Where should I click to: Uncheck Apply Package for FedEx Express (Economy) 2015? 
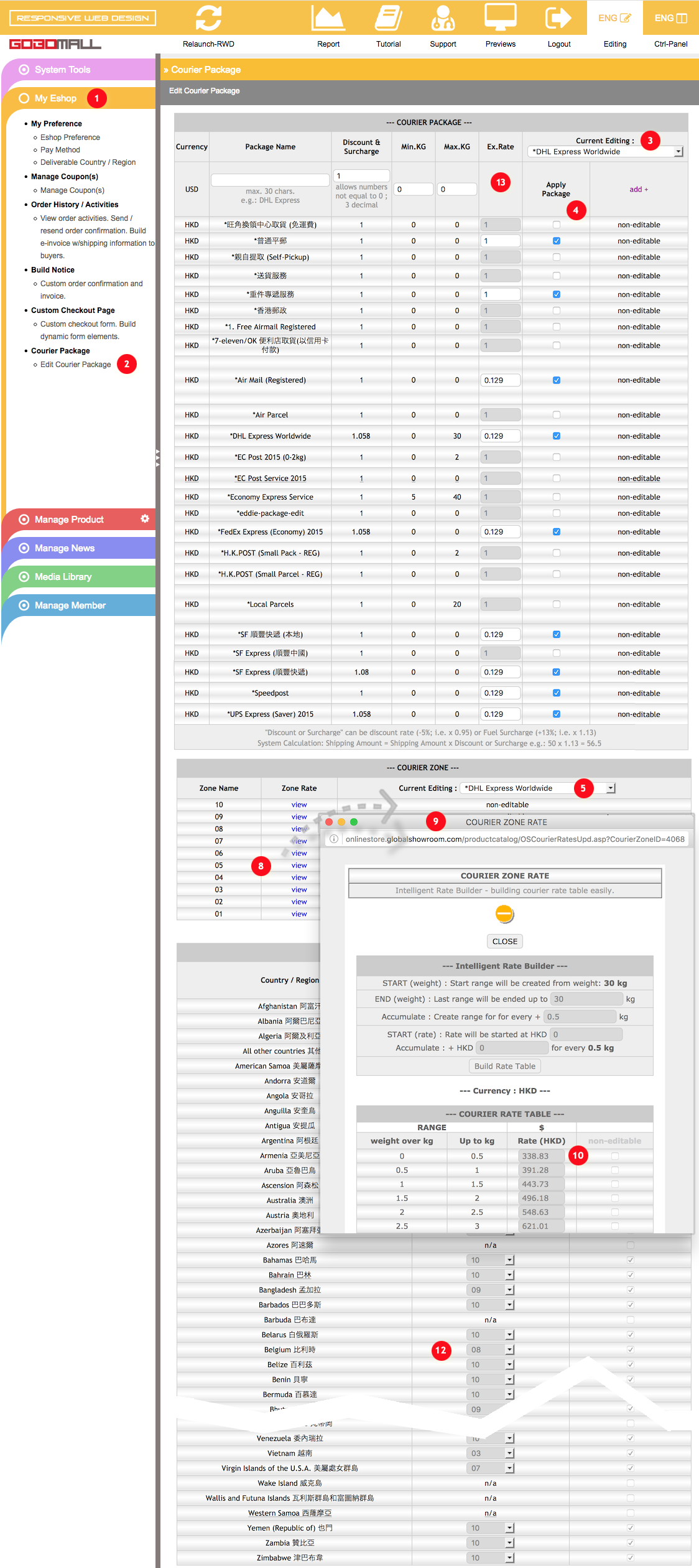pos(557,532)
